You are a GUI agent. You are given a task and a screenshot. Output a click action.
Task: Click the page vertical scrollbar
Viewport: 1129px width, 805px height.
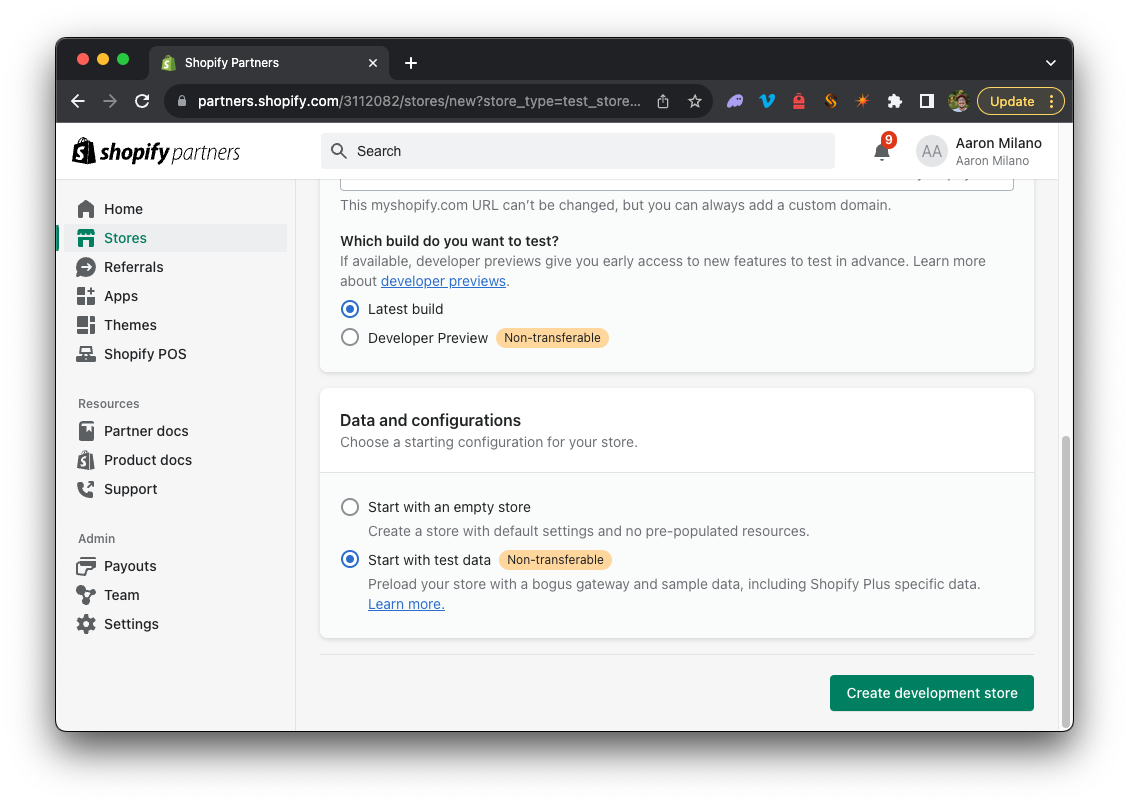1066,582
